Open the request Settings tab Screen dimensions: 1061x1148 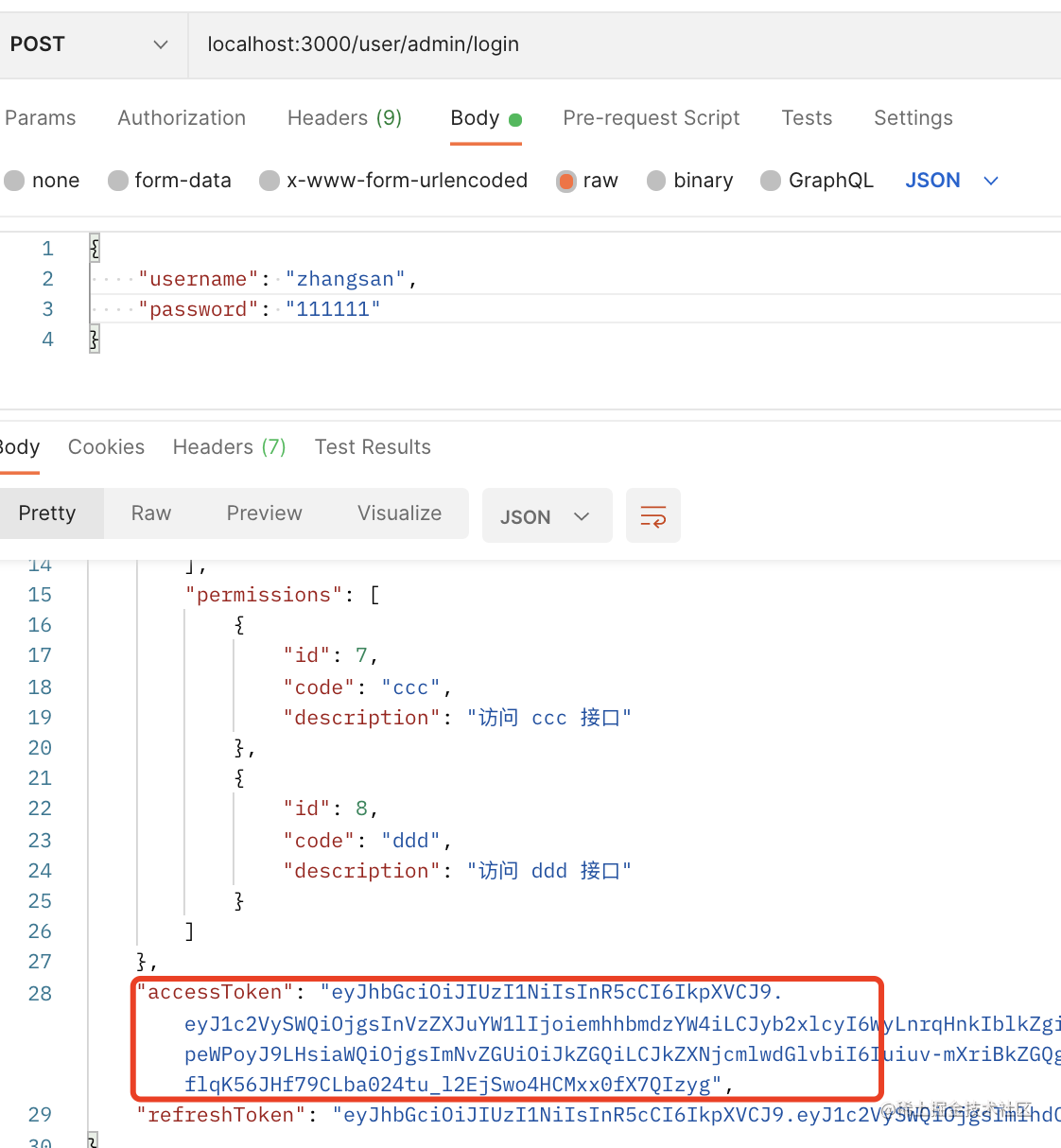point(913,118)
